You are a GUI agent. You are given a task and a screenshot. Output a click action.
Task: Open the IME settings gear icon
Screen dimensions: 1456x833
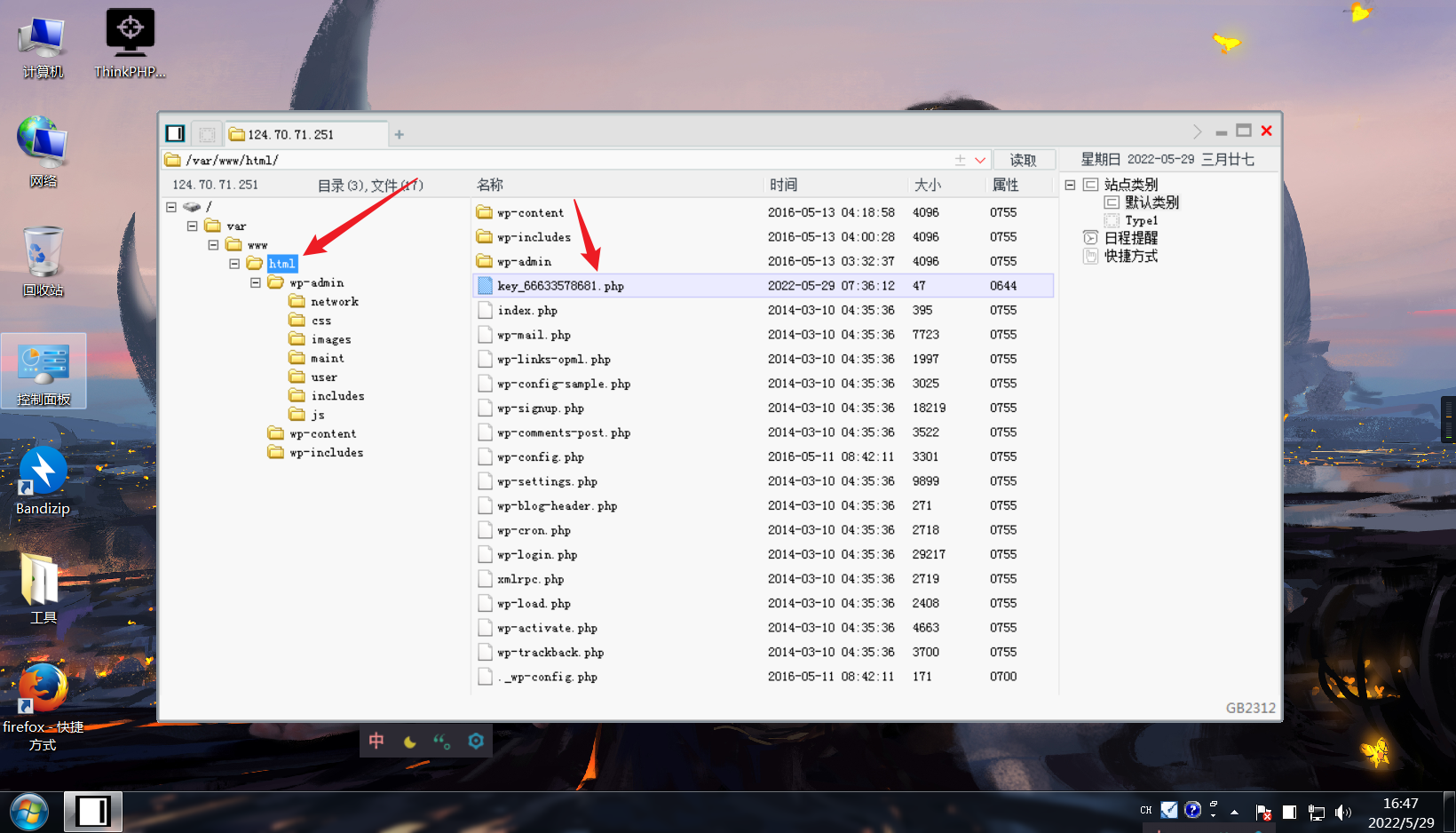[x=476, y=741]
